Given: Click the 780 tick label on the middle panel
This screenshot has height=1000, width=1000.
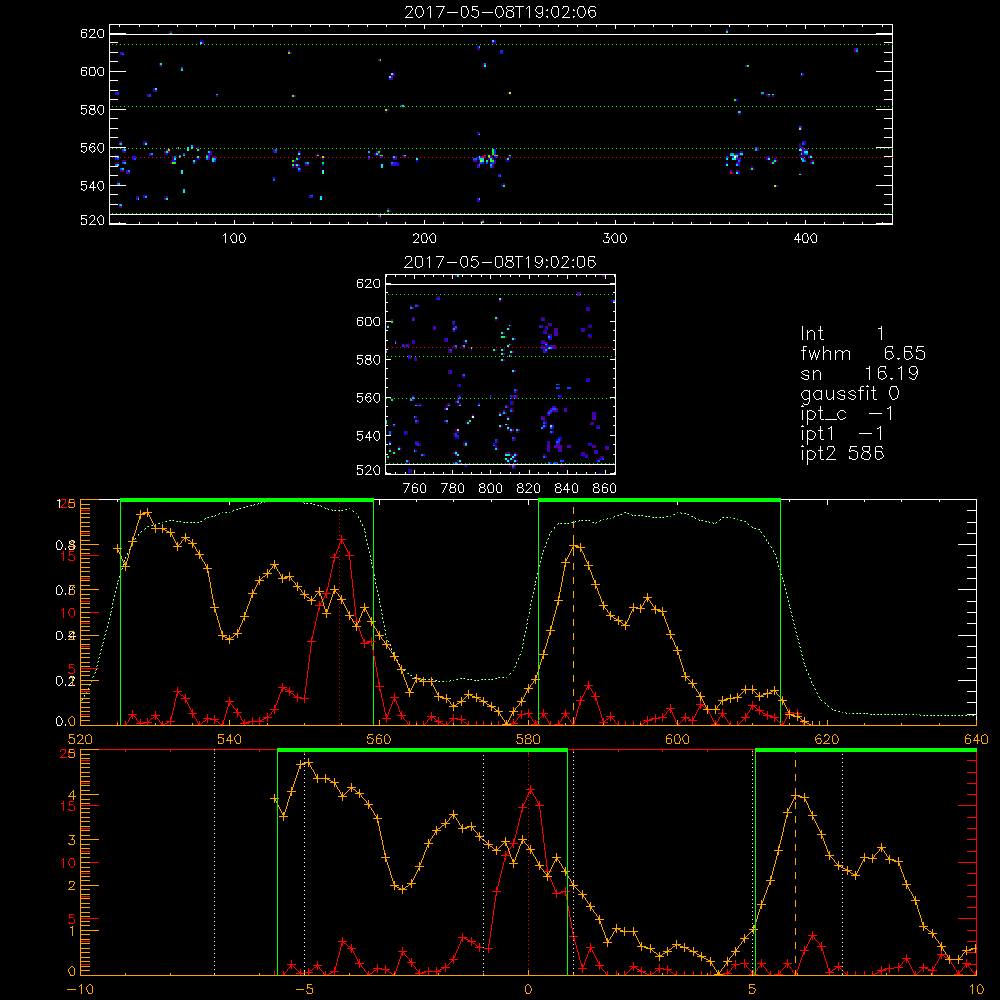Looking at the screenshot, I should (453, 489).
